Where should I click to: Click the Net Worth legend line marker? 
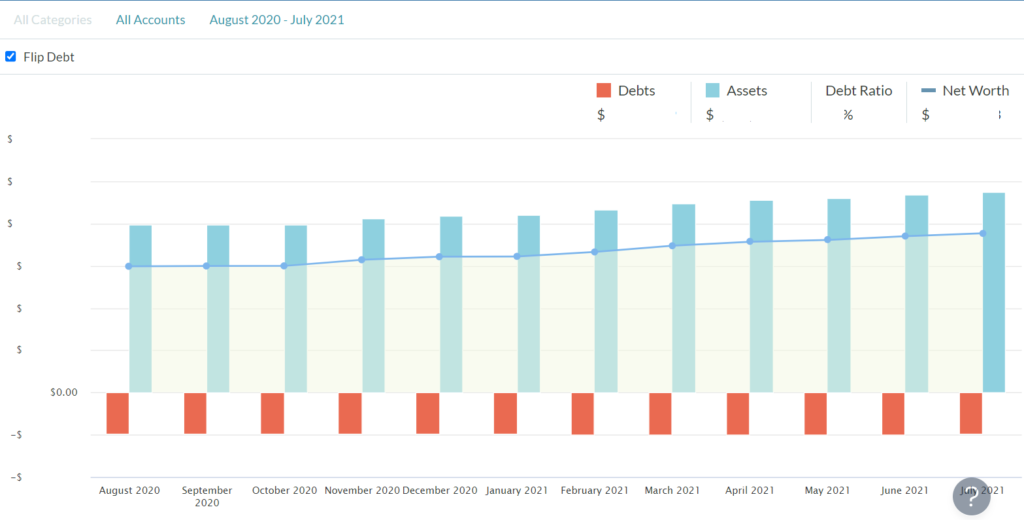click(x=928, y=91)
